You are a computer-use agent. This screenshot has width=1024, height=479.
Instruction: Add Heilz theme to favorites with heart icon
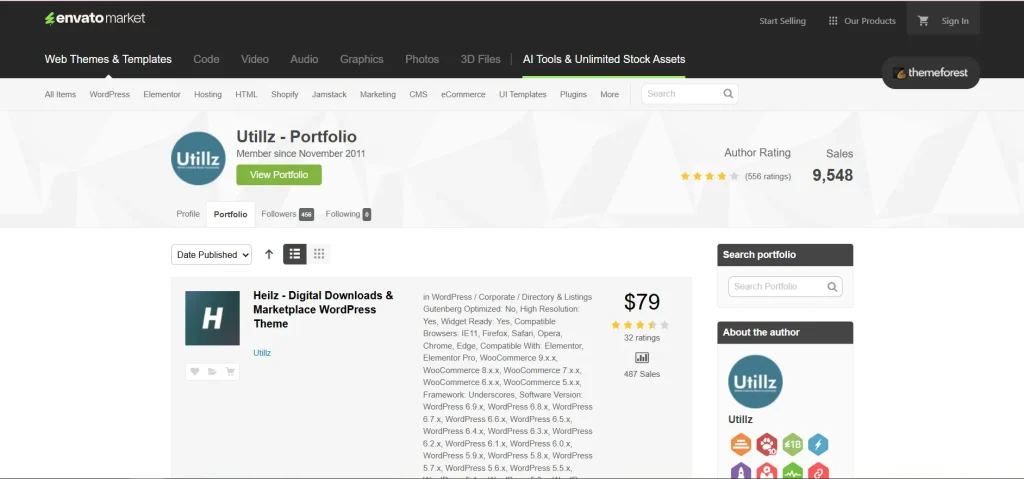point(195,371)
